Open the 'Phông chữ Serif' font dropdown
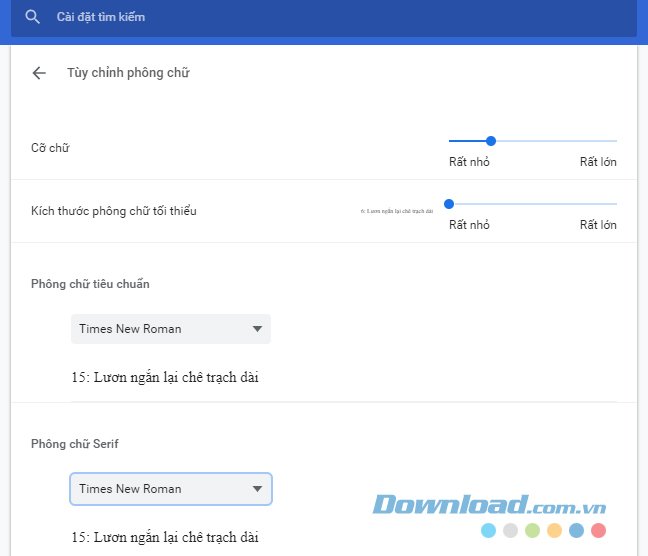Viewport: 648px width, 556px height. tap(171, 489)
